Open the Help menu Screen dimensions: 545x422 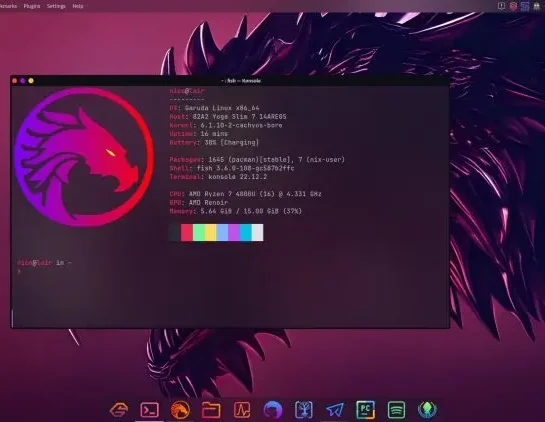coord(78,6)
